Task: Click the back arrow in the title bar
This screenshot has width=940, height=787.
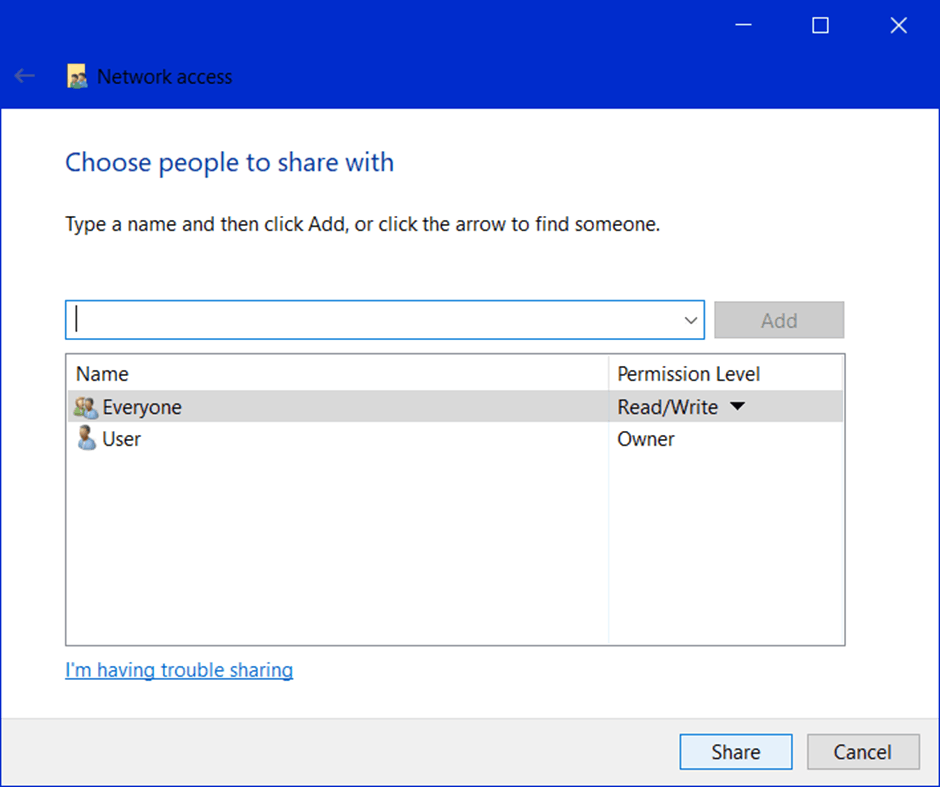Action: (x=25, y=76)
